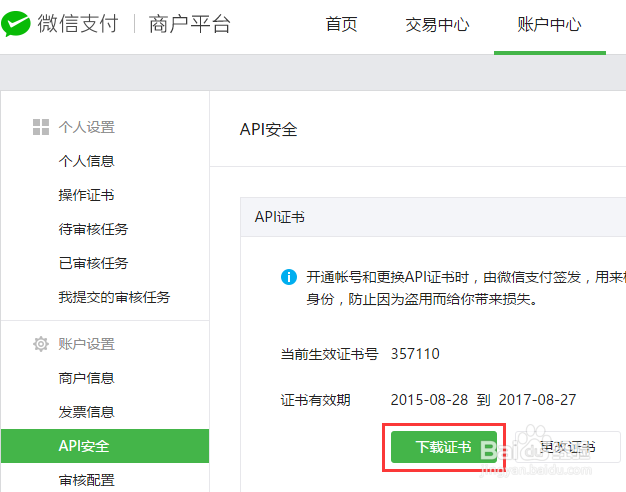Click the 微信支付 brand text
626x492 pixels.
pos(78,24)
